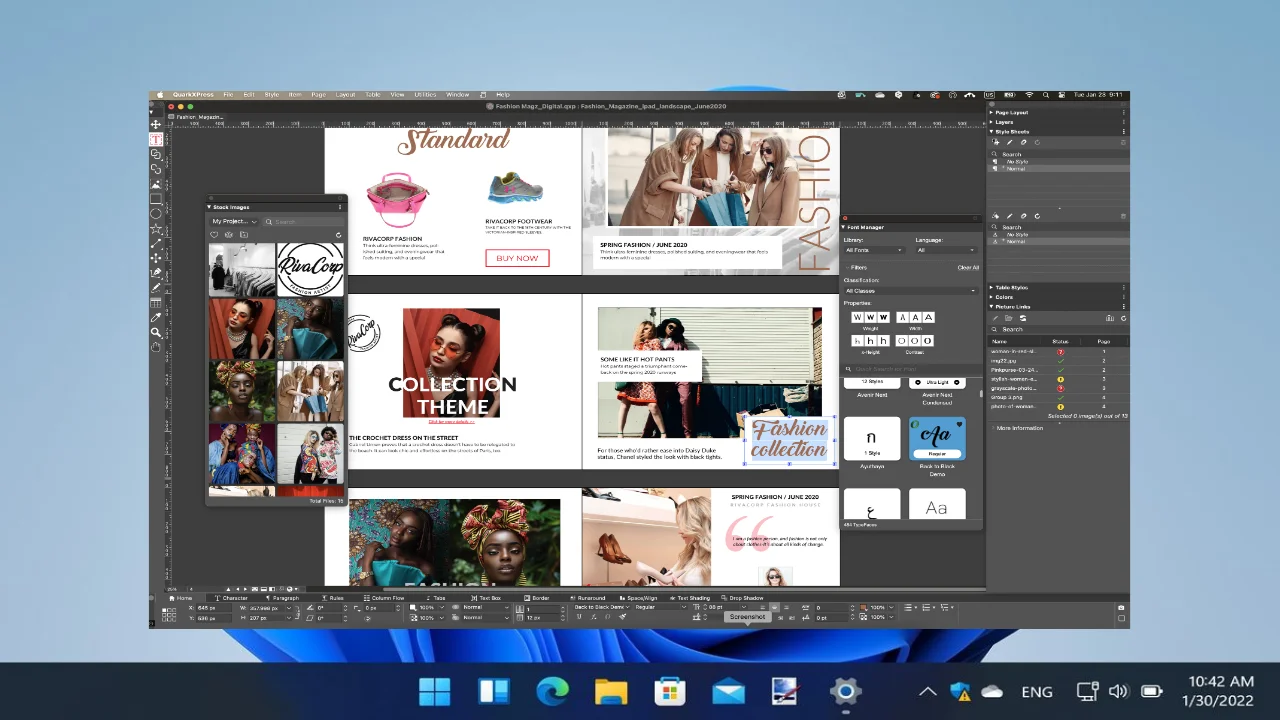Toggle the high contrast font filter
1280x720 pixels.
click(928, 341)
